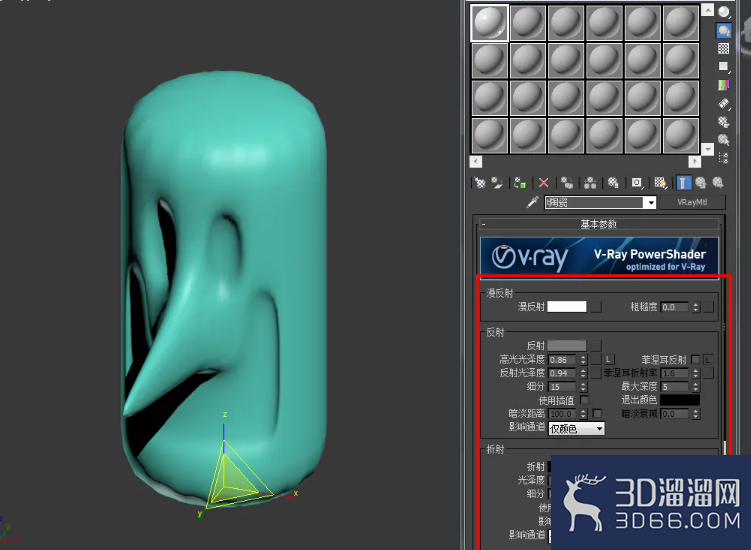Open the 反射 gray color swatch

tap(567, 345)
